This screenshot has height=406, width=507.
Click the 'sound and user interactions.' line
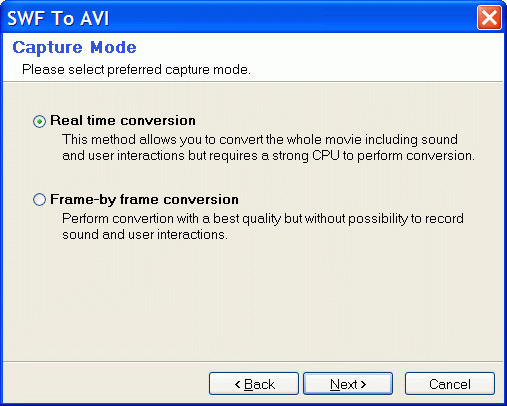(x=145, y=235)
